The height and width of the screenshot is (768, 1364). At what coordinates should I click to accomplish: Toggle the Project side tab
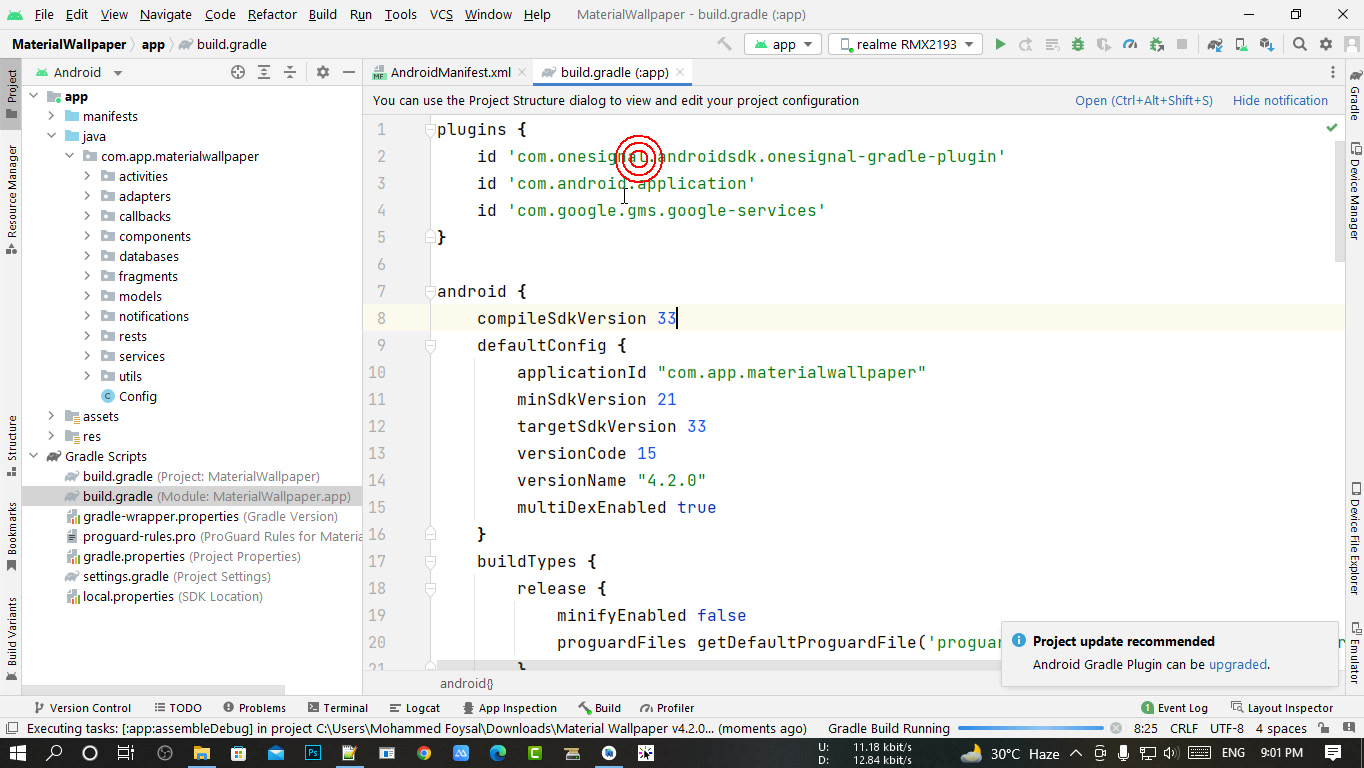11,93
